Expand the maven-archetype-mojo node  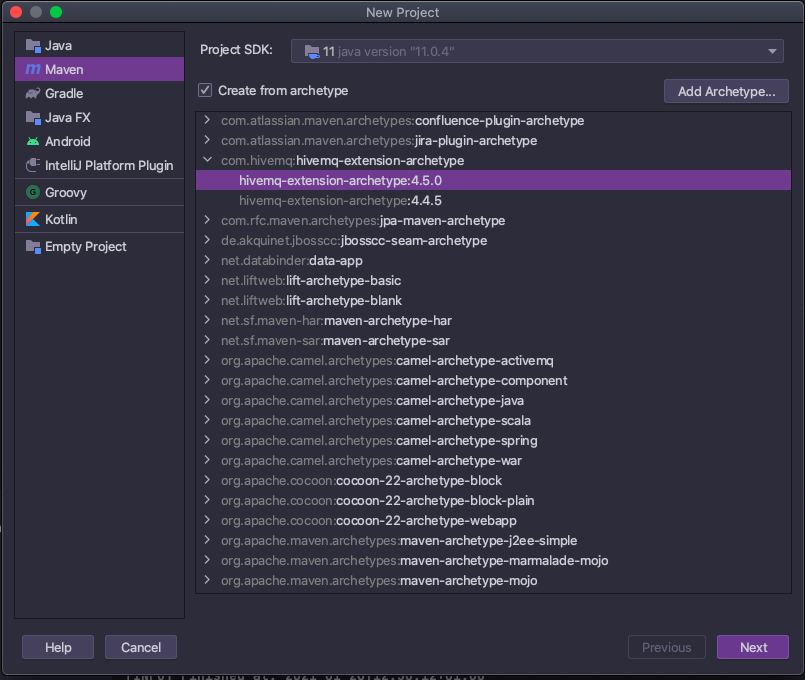click(207, 580)
